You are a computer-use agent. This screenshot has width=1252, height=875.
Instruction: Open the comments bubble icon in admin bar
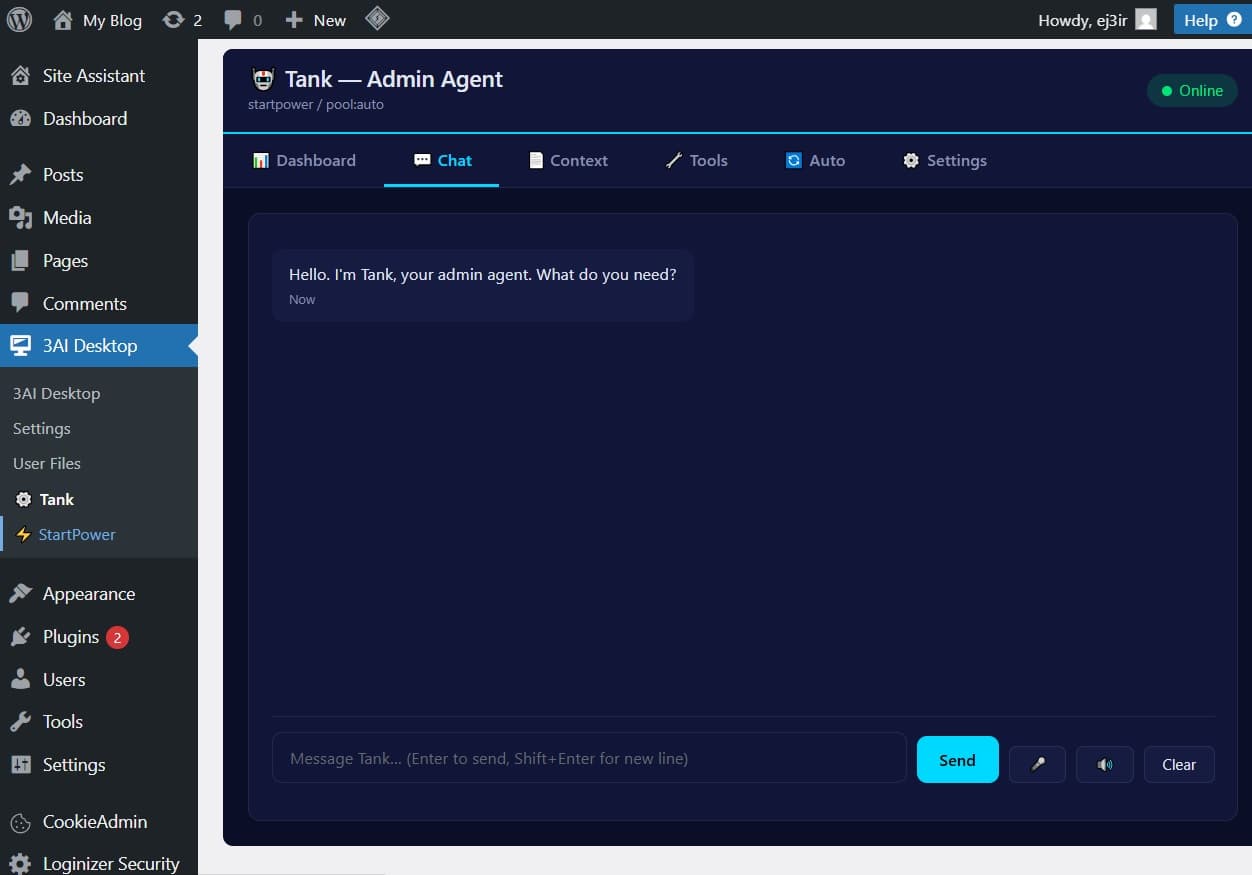(x=243, y=20)
